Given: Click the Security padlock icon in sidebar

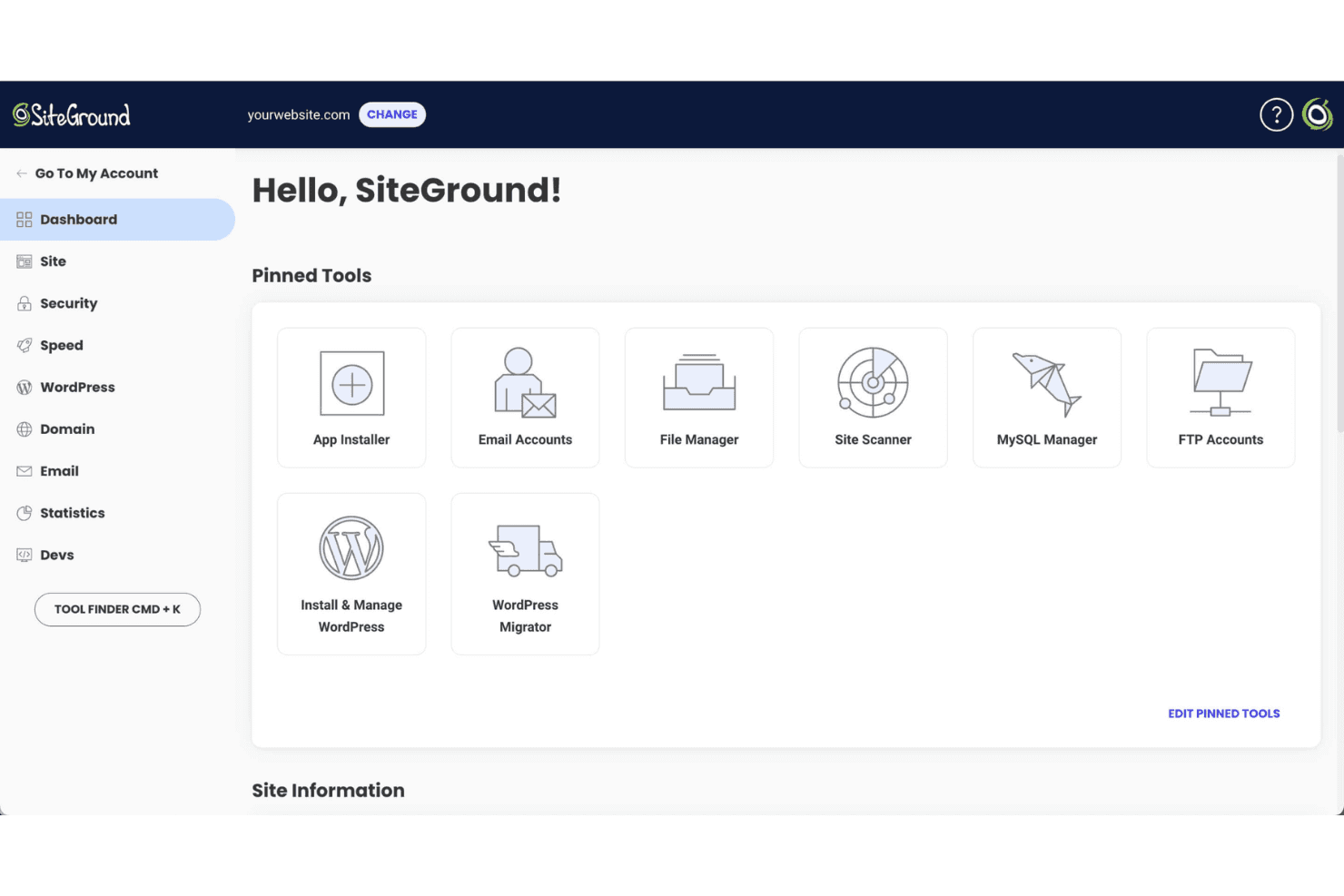Looking at the screenshot, I should pos(25,303).
